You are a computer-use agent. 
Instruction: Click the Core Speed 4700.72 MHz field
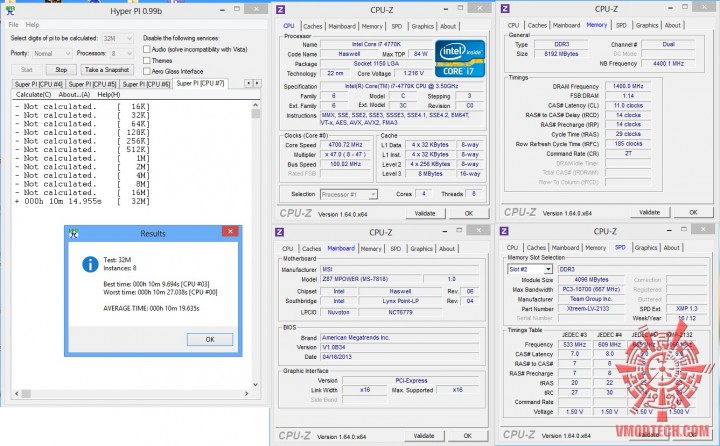click(345, 145)
